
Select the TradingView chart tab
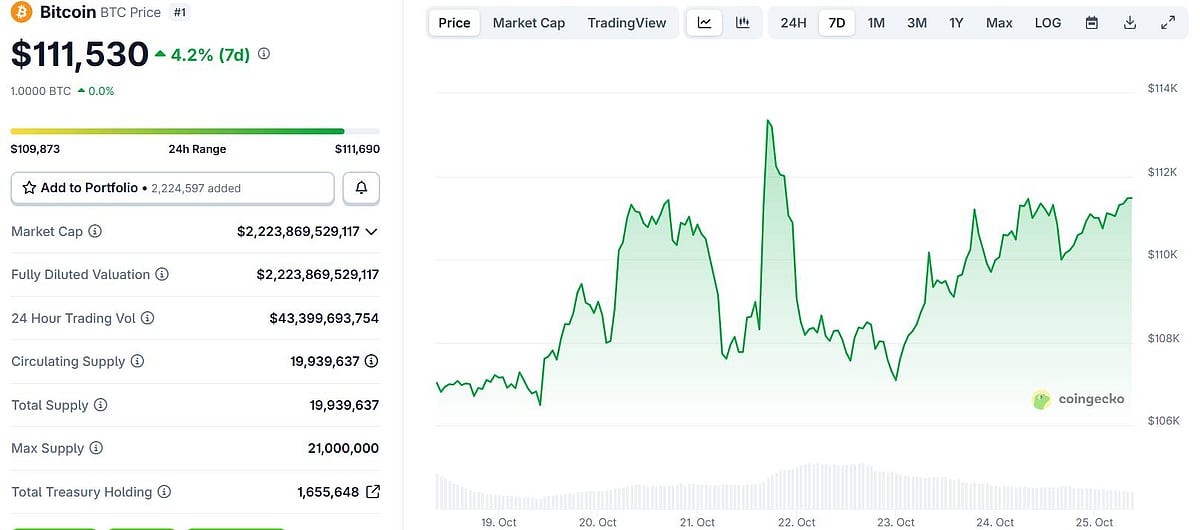pos(627,22)
